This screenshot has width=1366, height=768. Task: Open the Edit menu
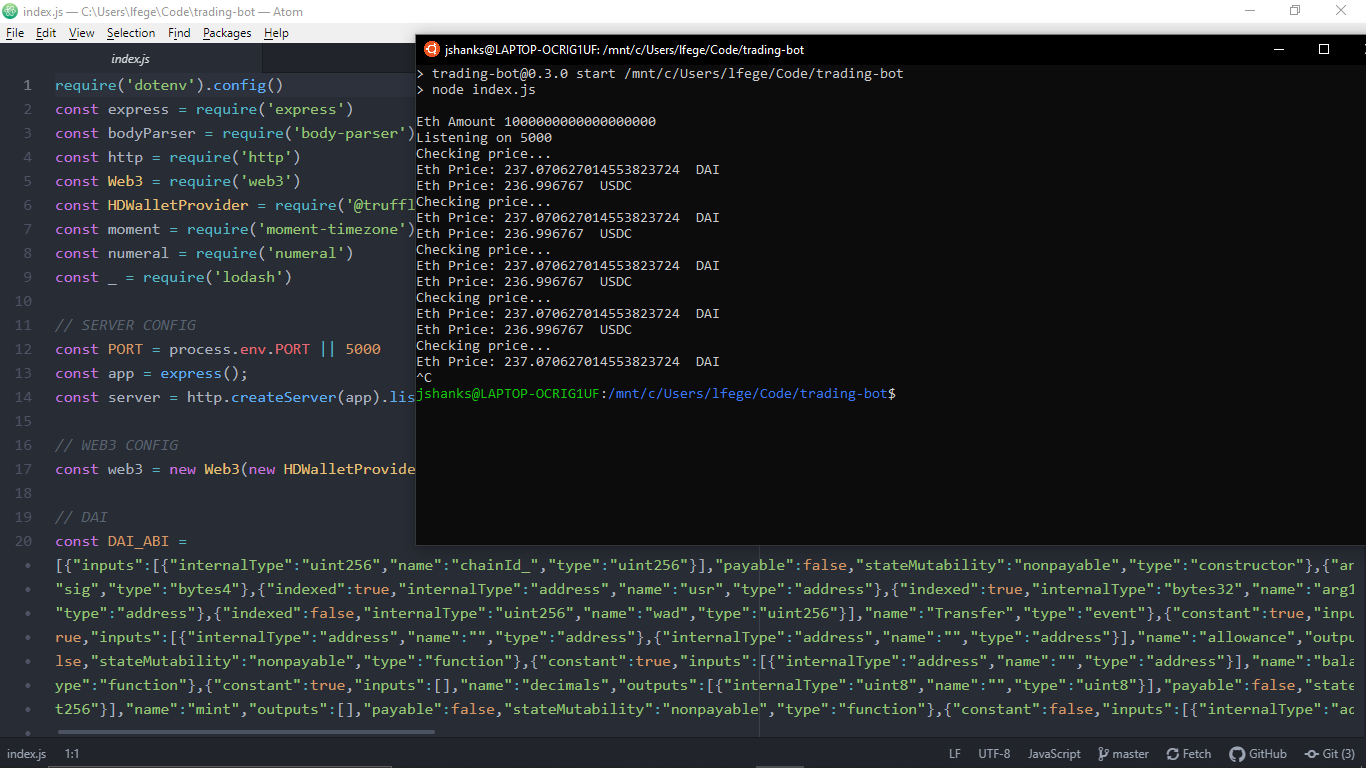[46, 33]
